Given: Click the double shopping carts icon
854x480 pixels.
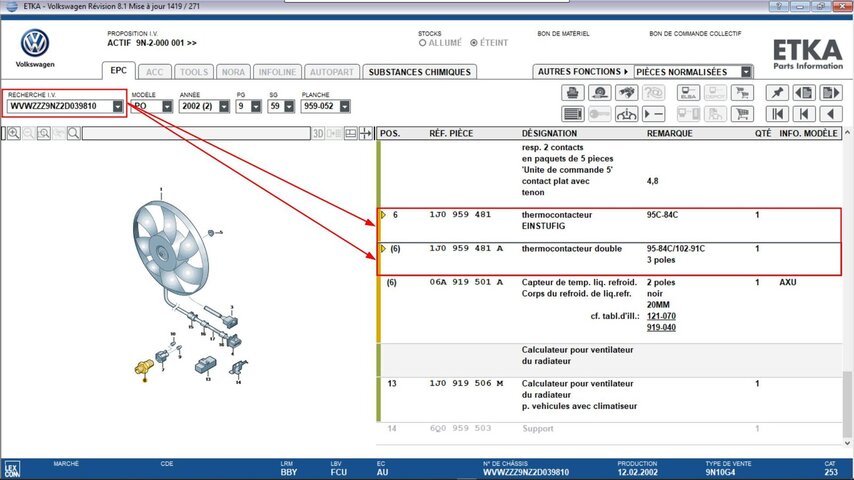Looking at the screenshot, I should point(742,93).
